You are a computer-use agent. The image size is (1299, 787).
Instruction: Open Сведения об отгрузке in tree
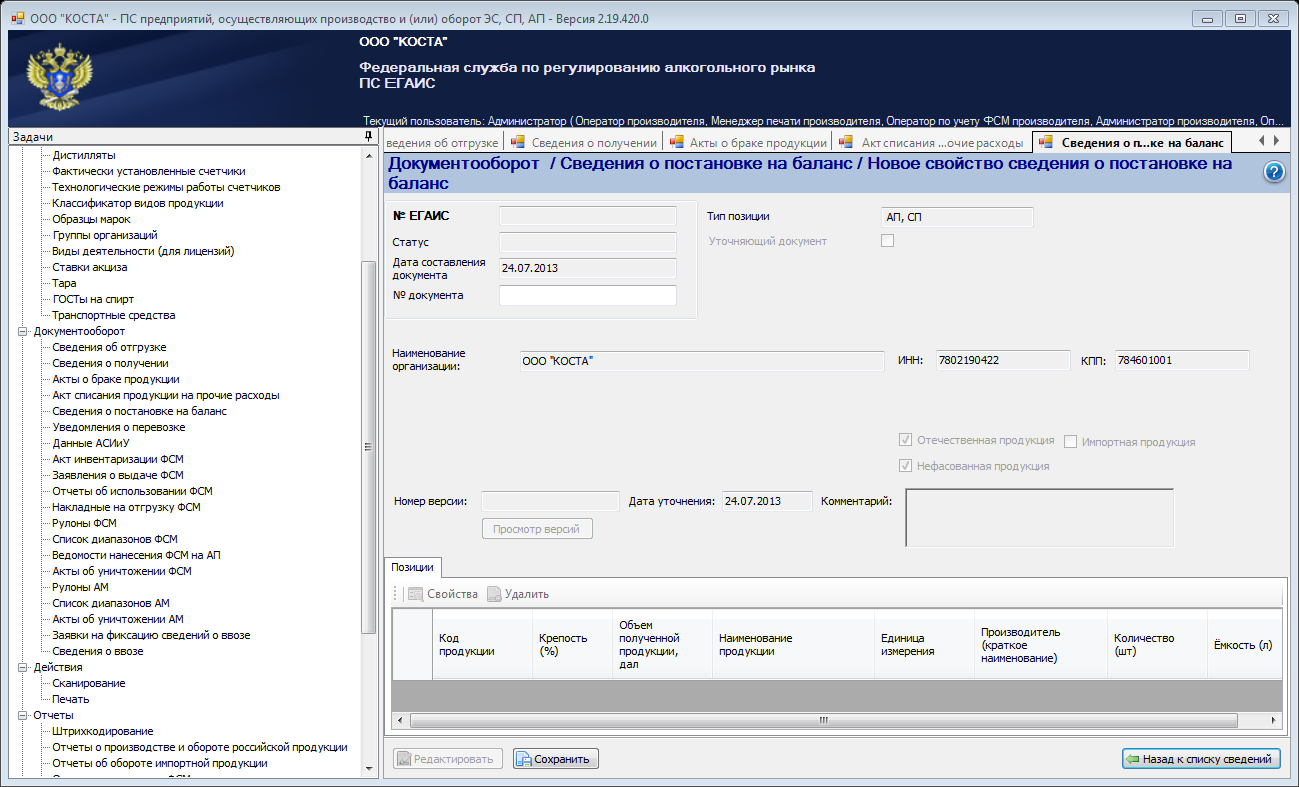[x=109, y=347]
